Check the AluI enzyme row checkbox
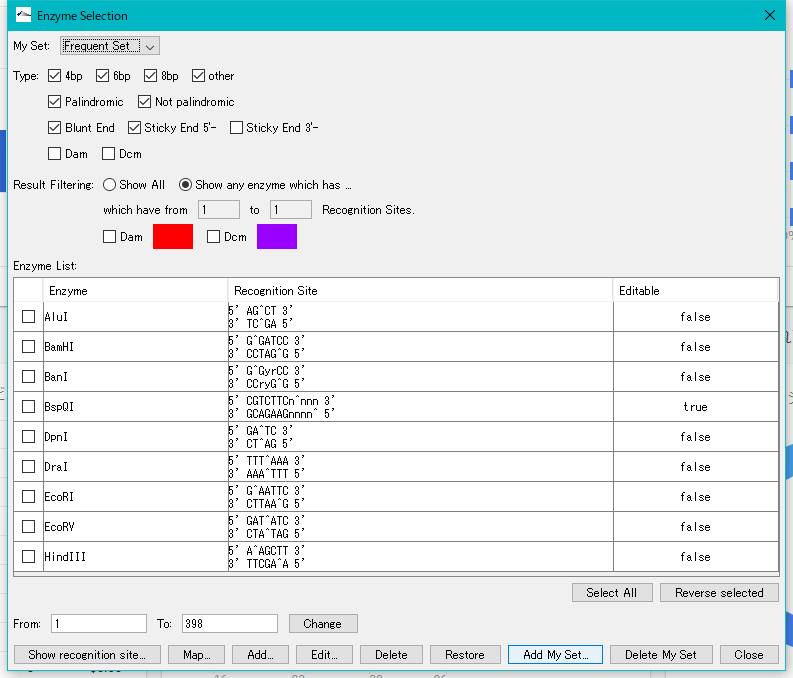This screenshot has height=678, width=793. 28,317
